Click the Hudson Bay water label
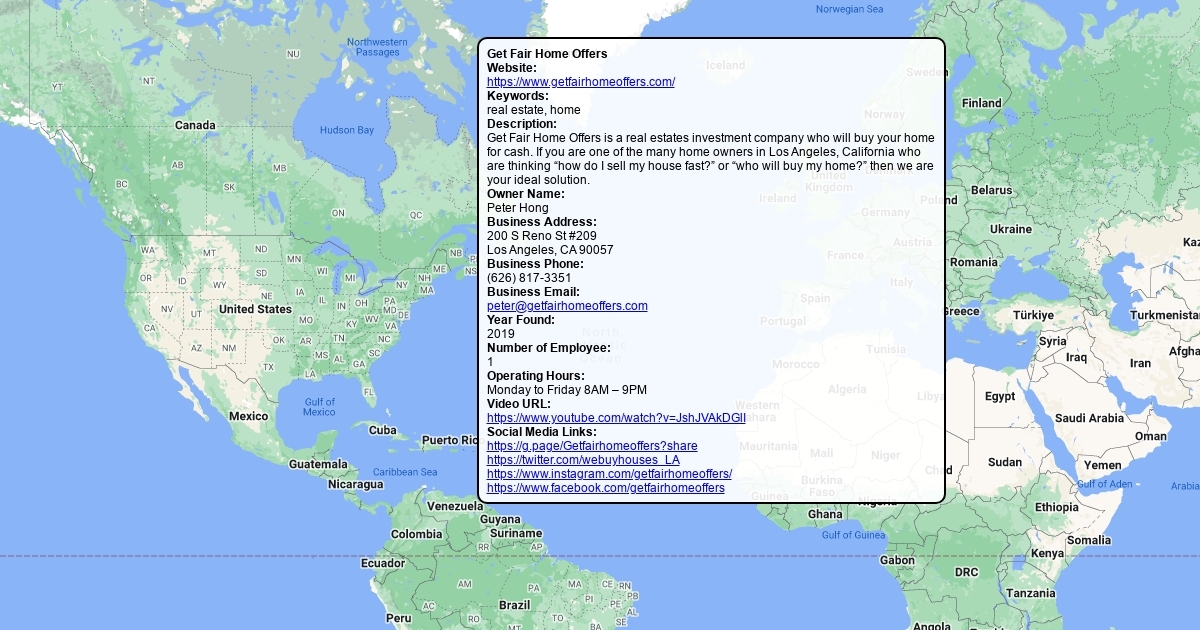Screen dimensions: 1200x630 click(x=347, y=131)
